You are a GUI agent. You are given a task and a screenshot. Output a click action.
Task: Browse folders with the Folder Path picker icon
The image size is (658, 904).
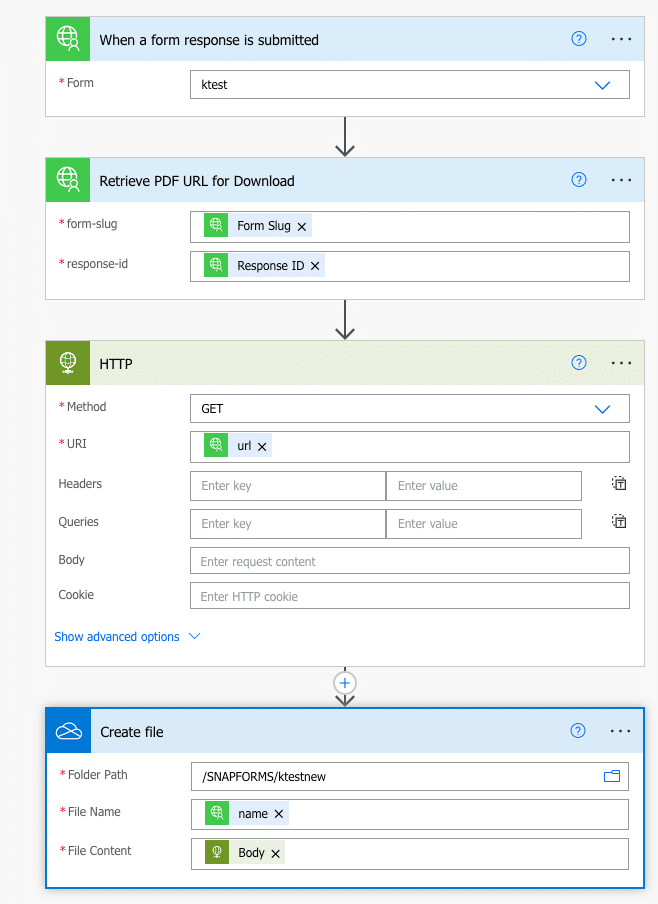pos(611,776)
